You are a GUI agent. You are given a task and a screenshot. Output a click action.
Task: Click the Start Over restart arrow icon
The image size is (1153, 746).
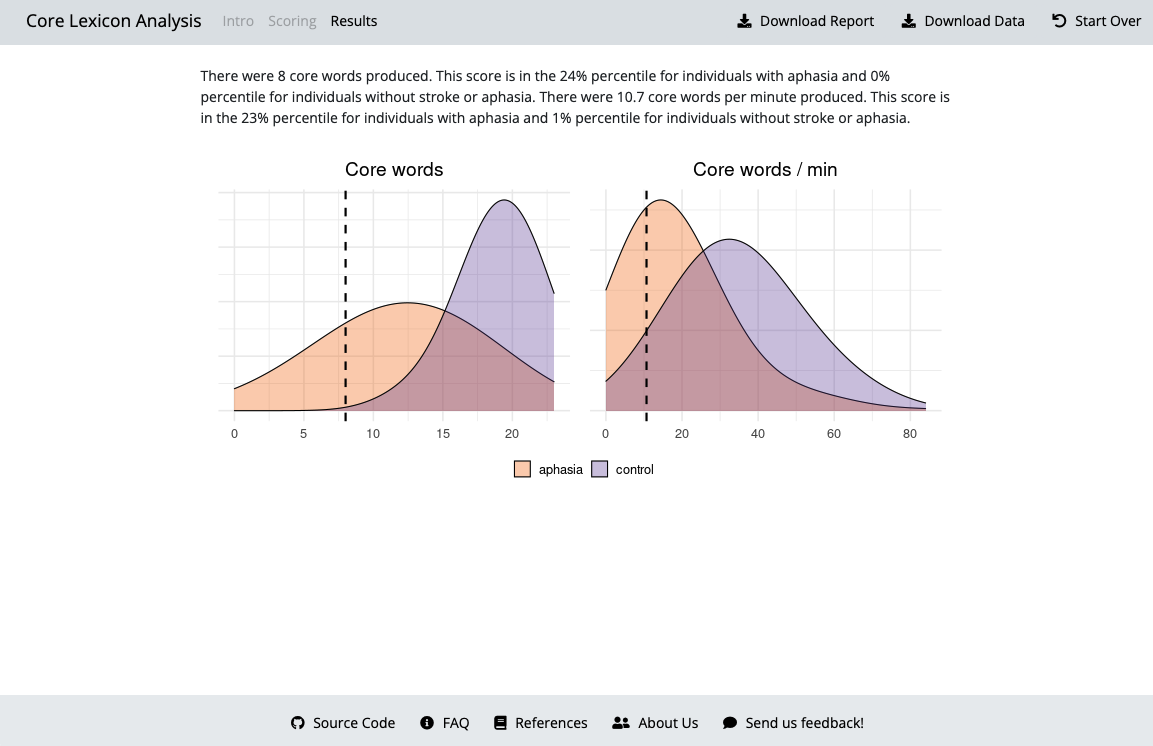1059,21
